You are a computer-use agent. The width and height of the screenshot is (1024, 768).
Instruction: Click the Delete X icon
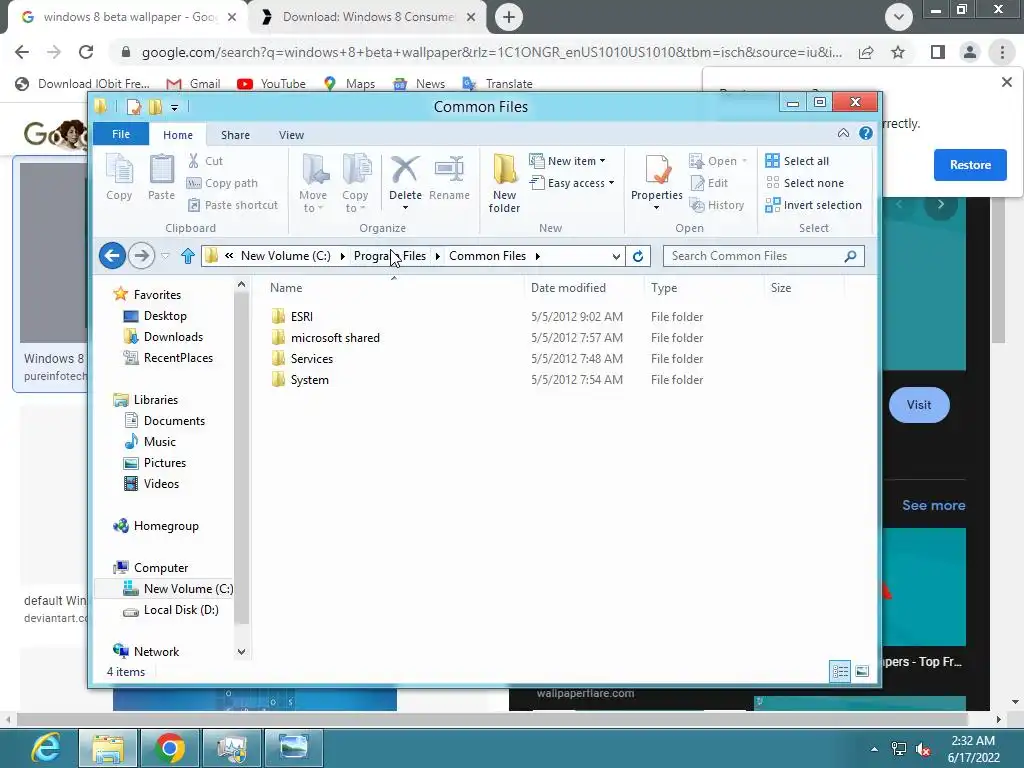(405, 170)
